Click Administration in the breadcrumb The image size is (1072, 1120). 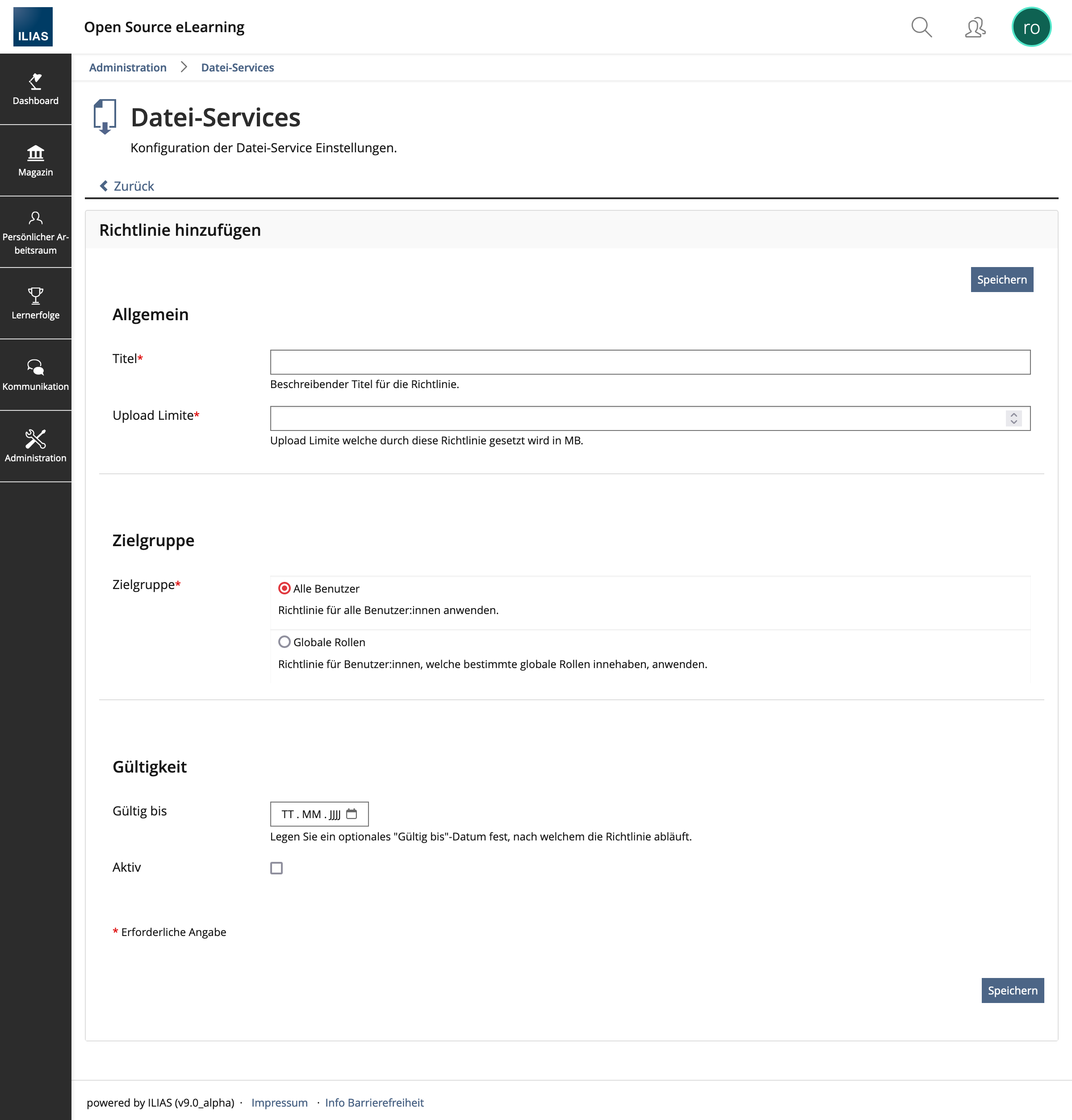coord(127,67)
